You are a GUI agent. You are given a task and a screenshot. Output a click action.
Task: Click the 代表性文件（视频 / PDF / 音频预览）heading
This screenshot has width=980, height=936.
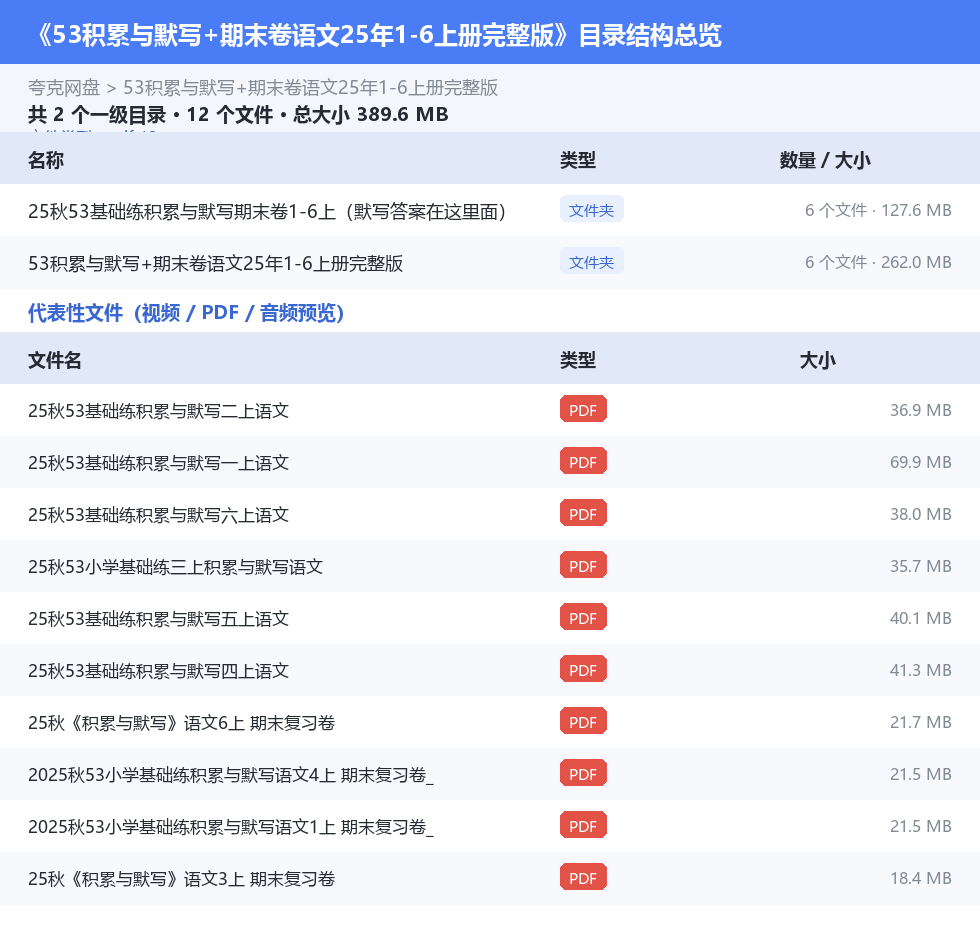pyautogui.click(x=186, y=312)
